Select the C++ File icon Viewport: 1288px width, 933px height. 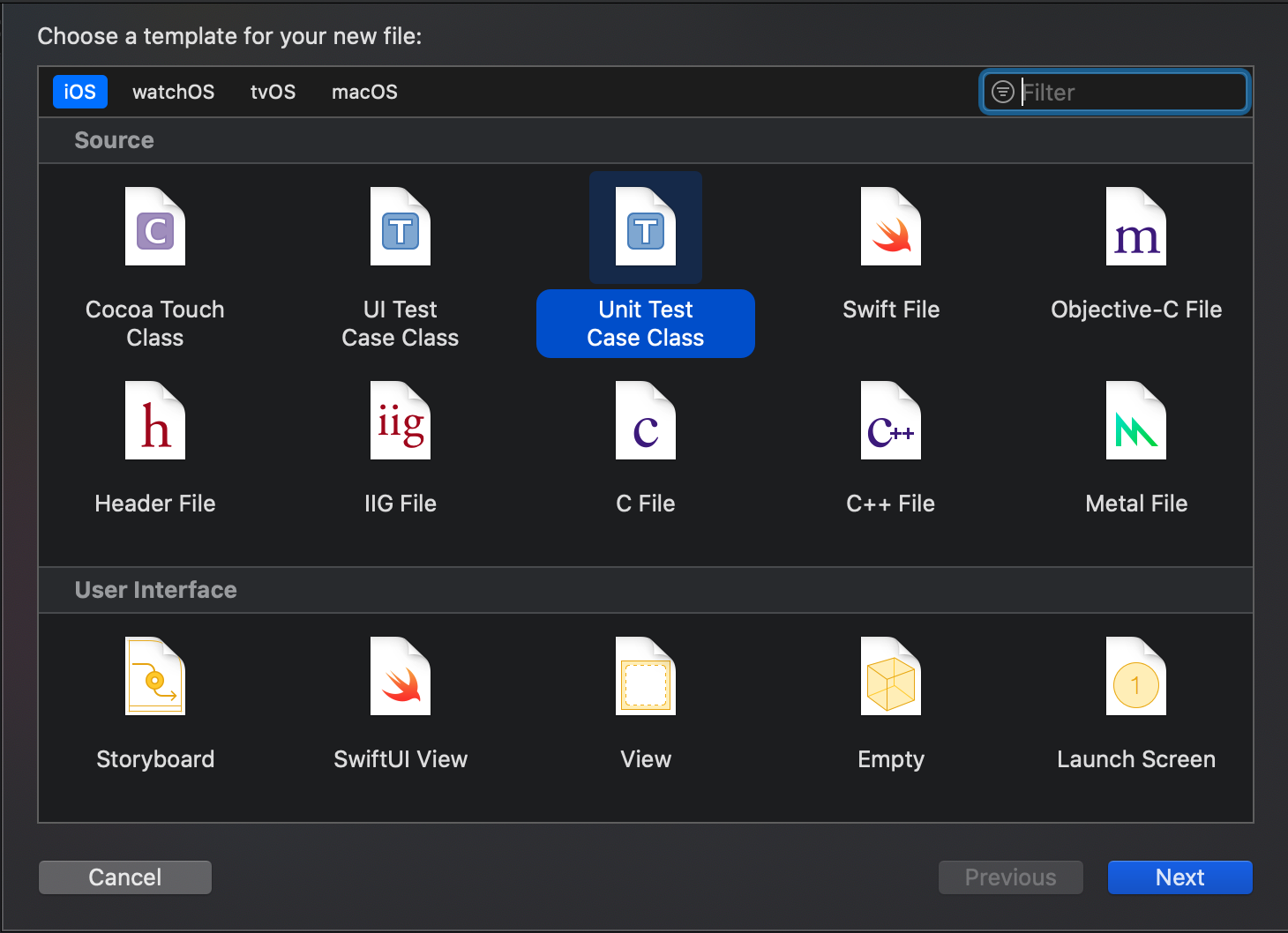[891, 422]
